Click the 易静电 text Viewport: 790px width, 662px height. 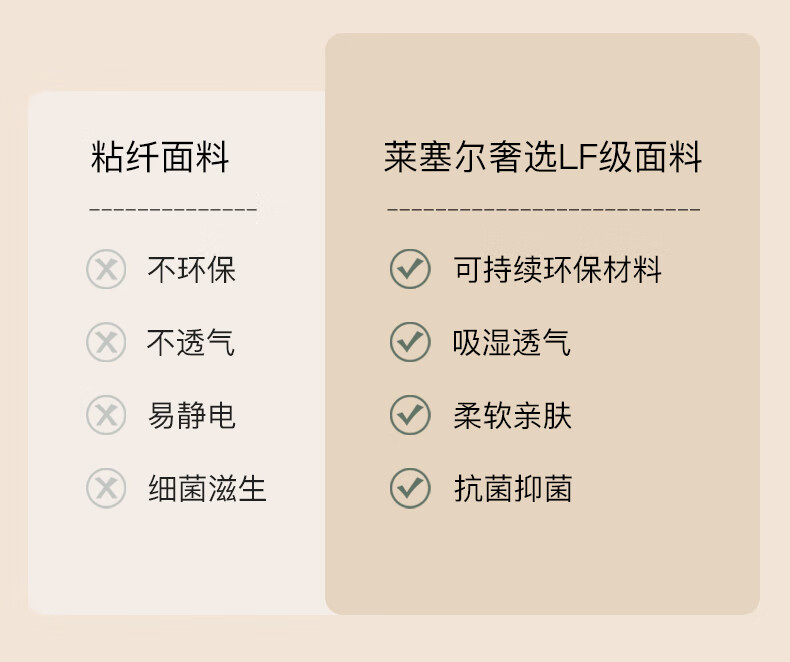pyautogui.click(x=192, y=415)
